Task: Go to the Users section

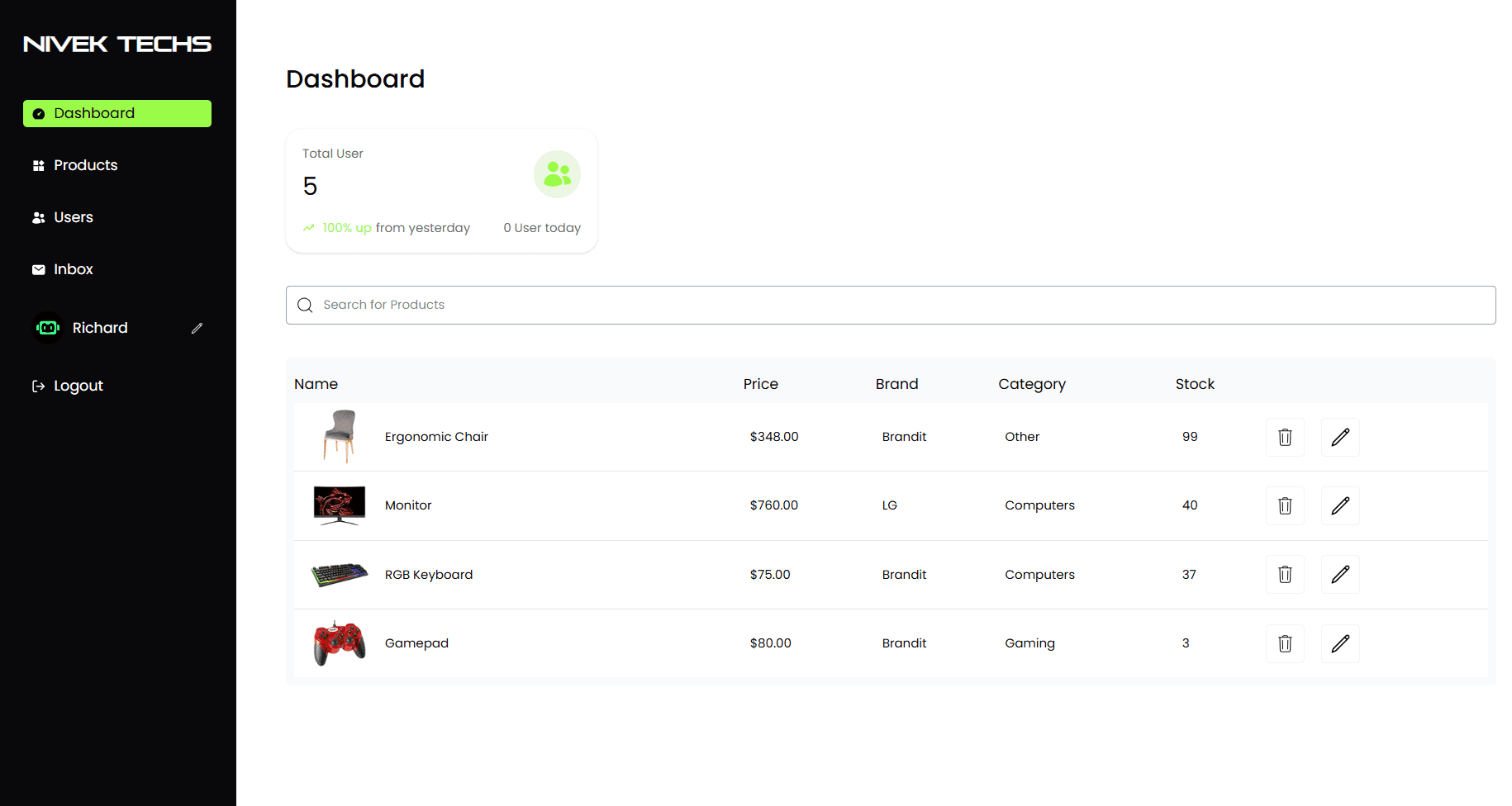Action: click(x=73, y=217)
